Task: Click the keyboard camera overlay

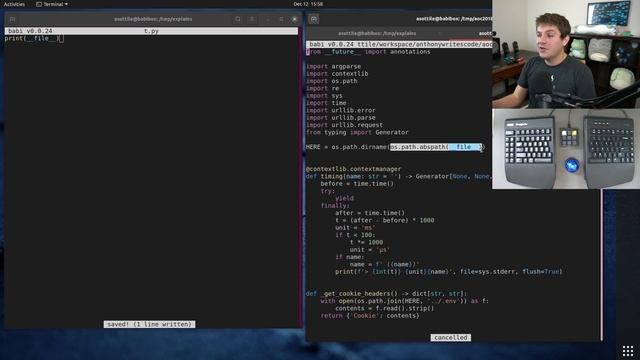Action: [566, 149]
